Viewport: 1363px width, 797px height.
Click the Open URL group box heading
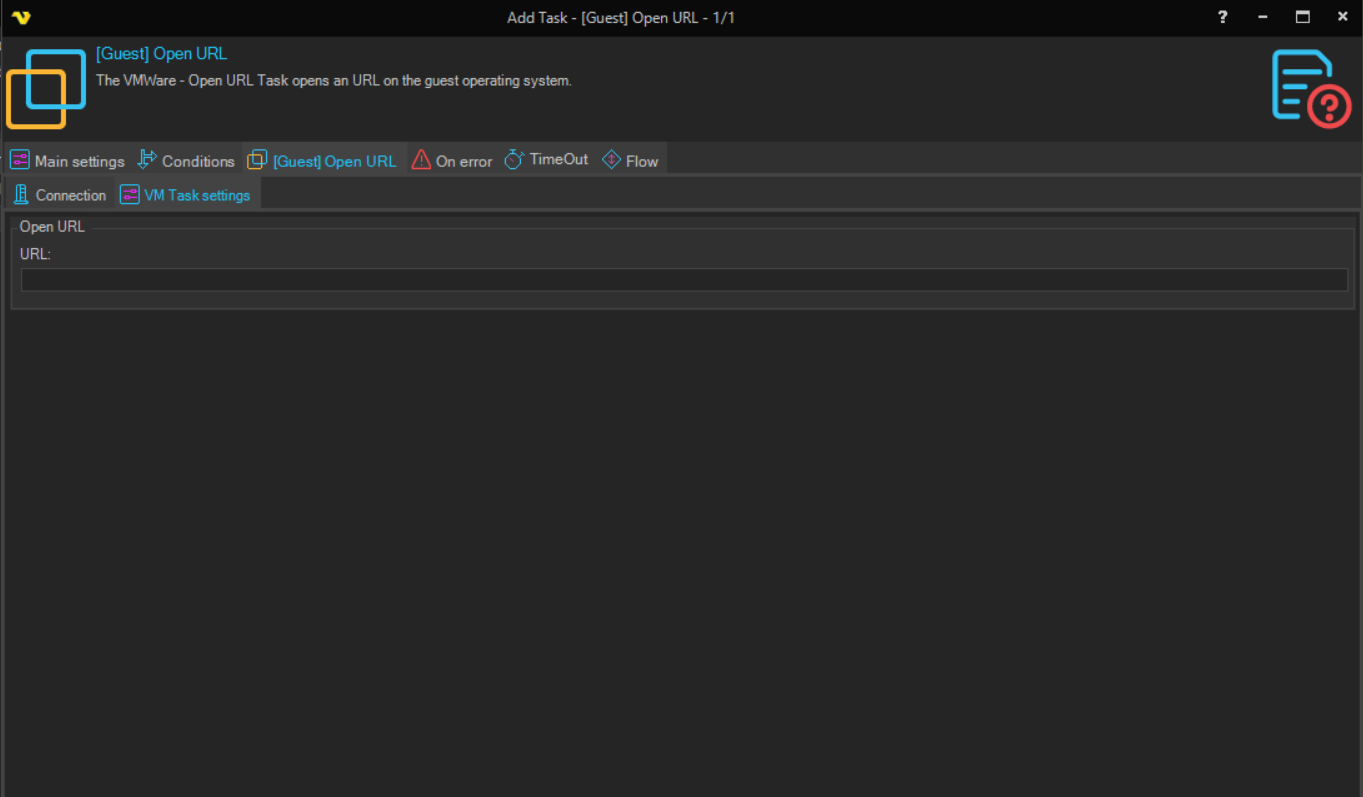click(x=52, y=227)
